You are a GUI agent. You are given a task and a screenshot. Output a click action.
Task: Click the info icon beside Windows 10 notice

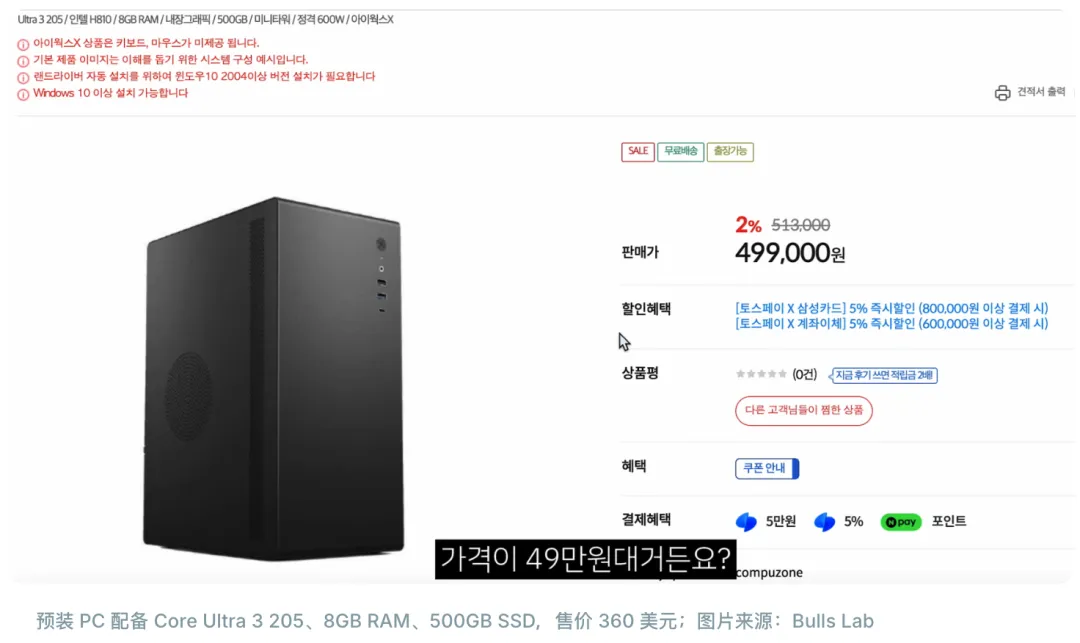[x=24, y=94]
